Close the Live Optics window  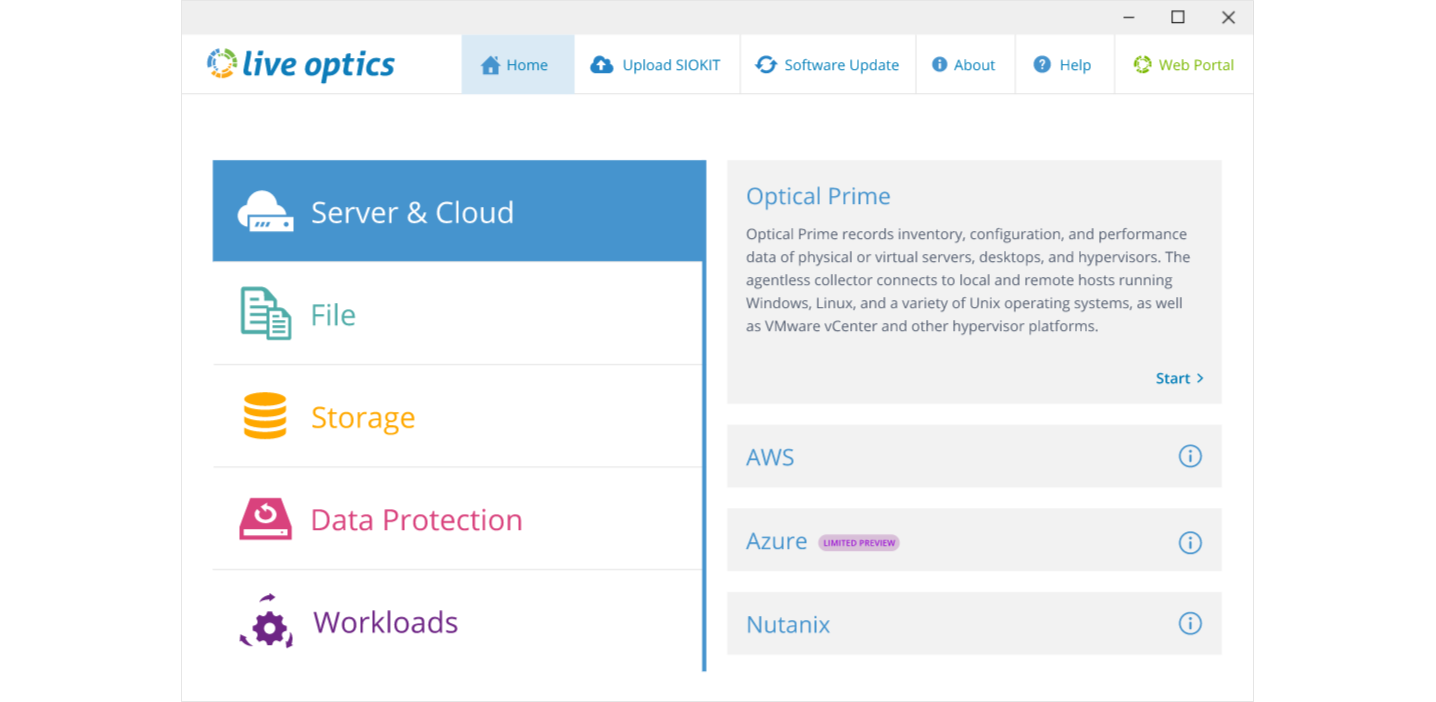tap(1228, 17)
